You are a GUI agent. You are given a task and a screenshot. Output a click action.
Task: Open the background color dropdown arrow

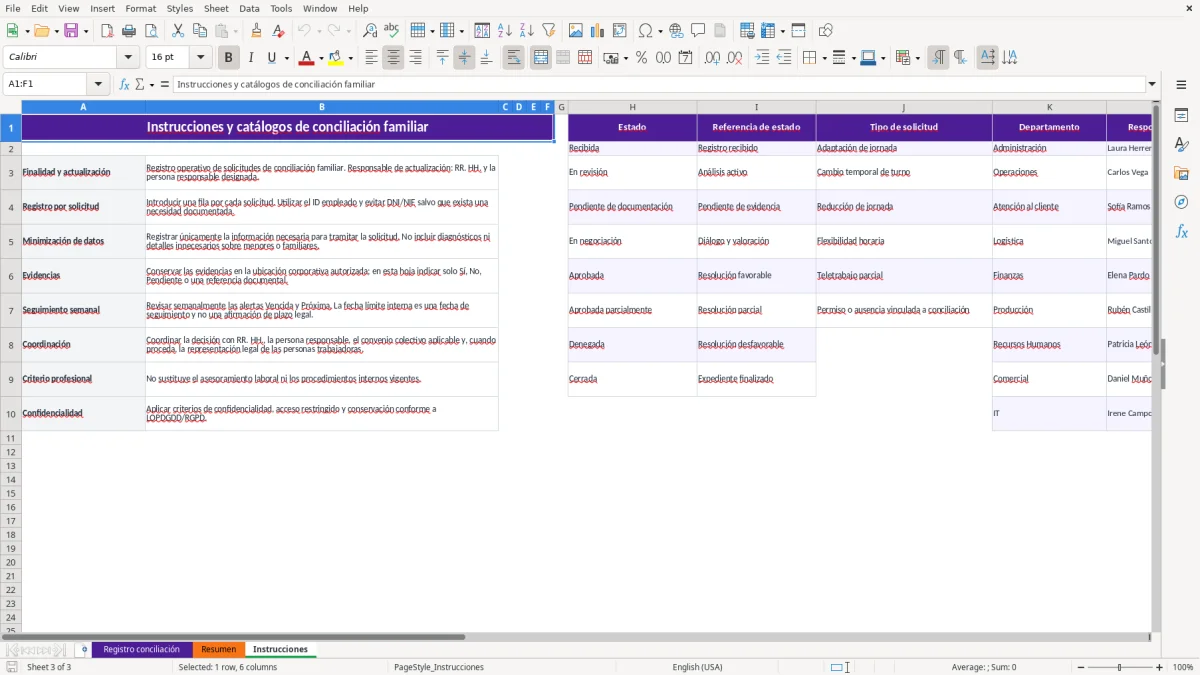pos(350,58)
